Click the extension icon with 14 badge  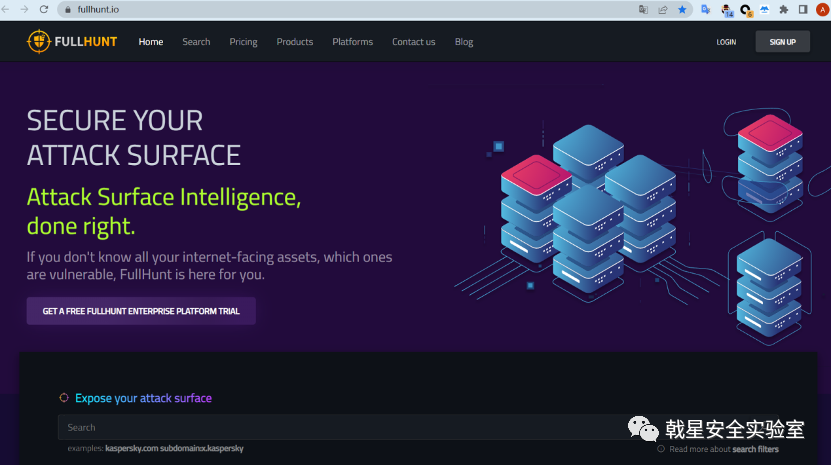(x=726, y=10)
